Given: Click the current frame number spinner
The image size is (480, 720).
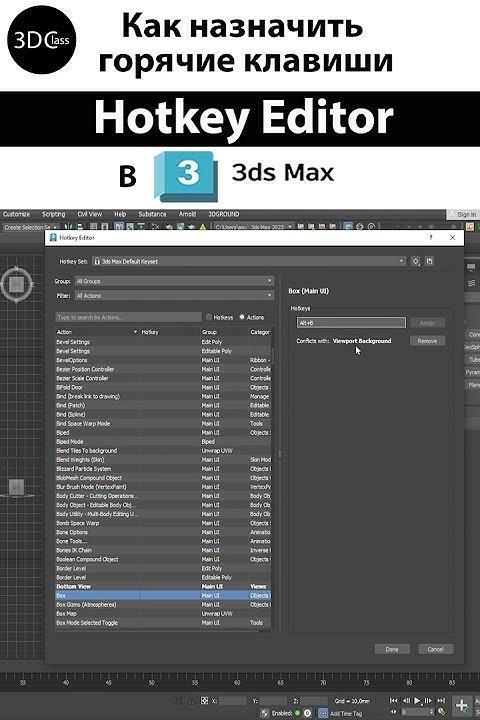Looking at the screenshot, I should [x=417, y=712].
